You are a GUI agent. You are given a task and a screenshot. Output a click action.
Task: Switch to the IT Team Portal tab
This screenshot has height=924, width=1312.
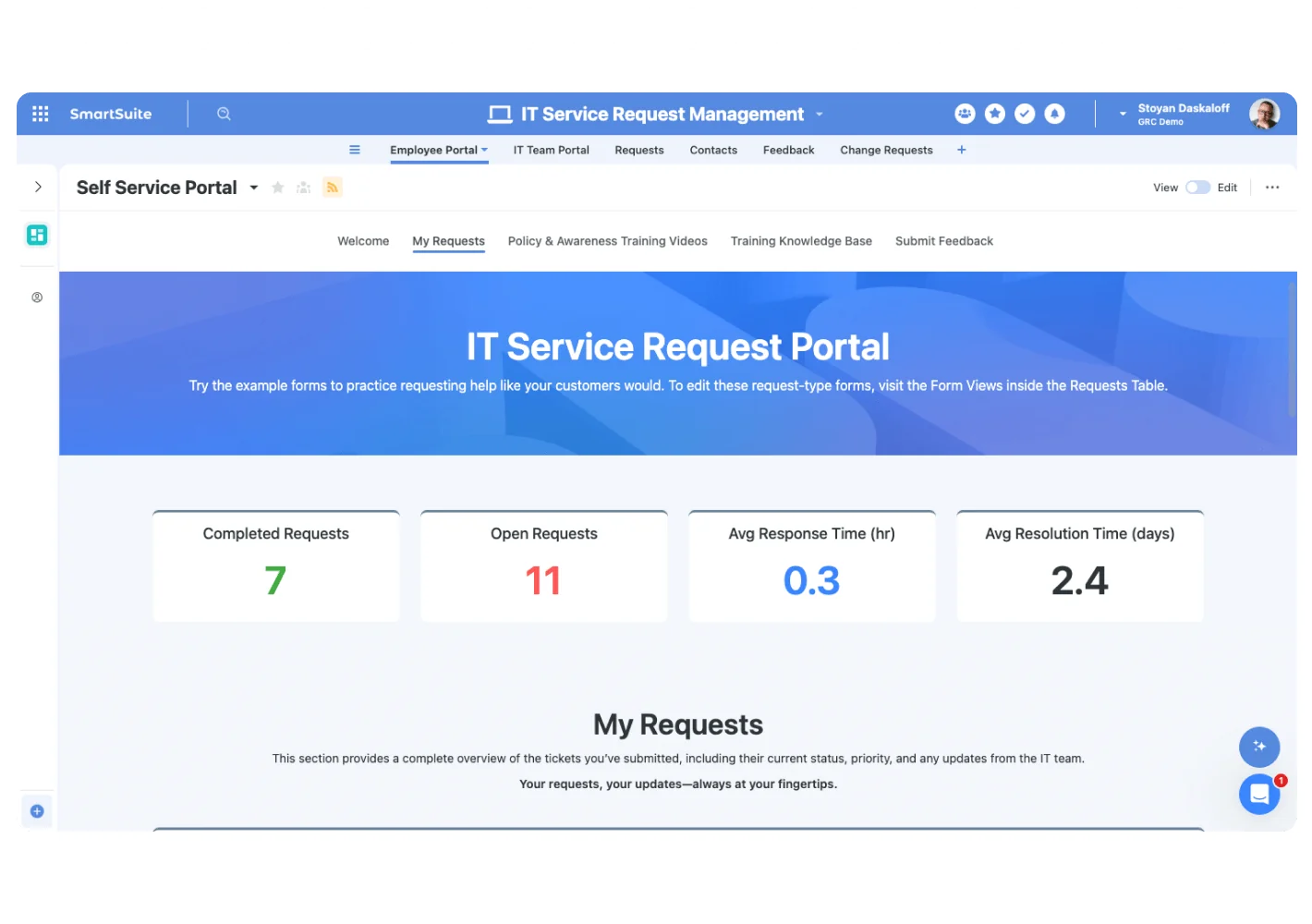coord(552,150)
